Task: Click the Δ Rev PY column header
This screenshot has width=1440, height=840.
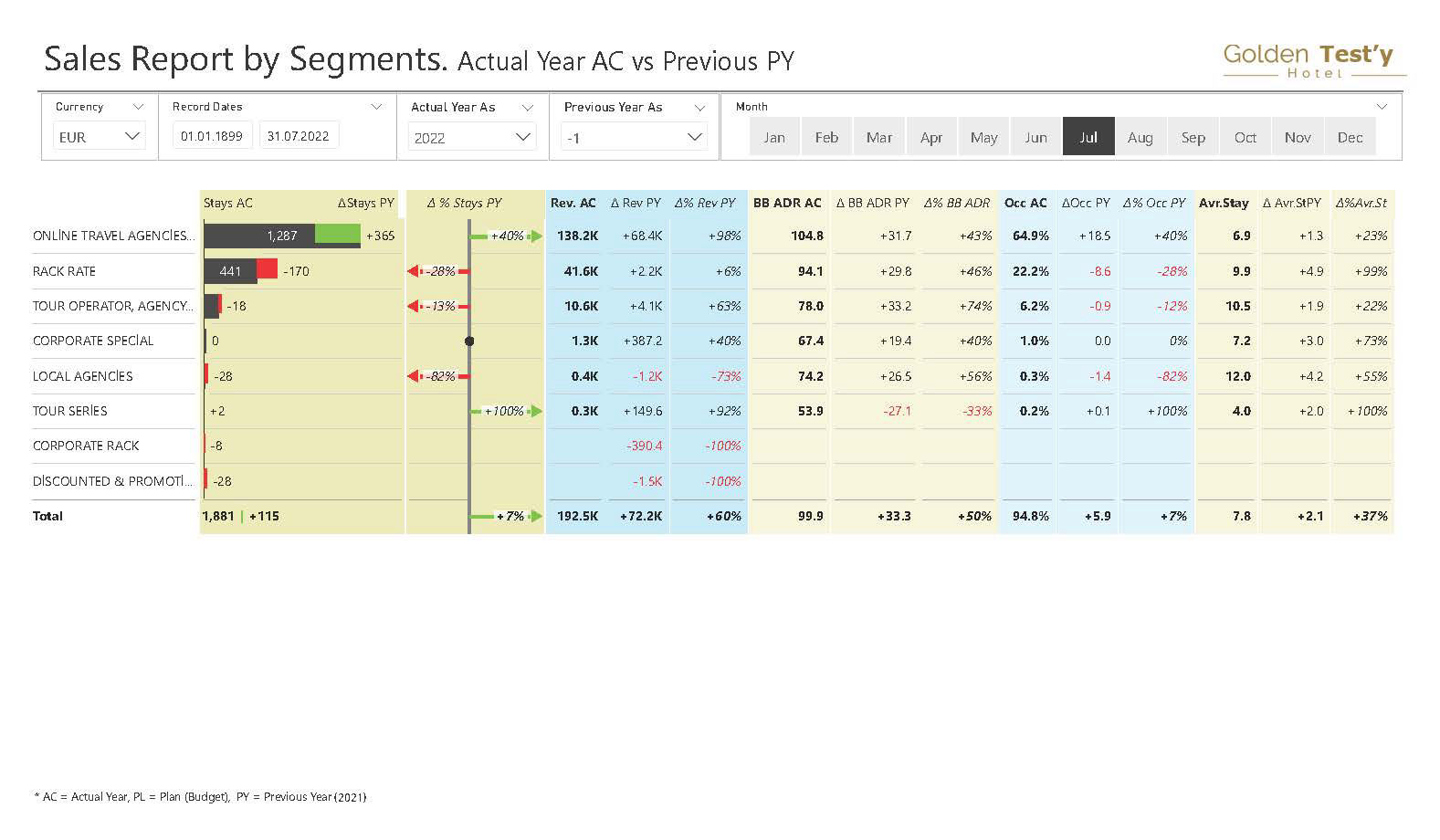Action: [x=636, y=203]
